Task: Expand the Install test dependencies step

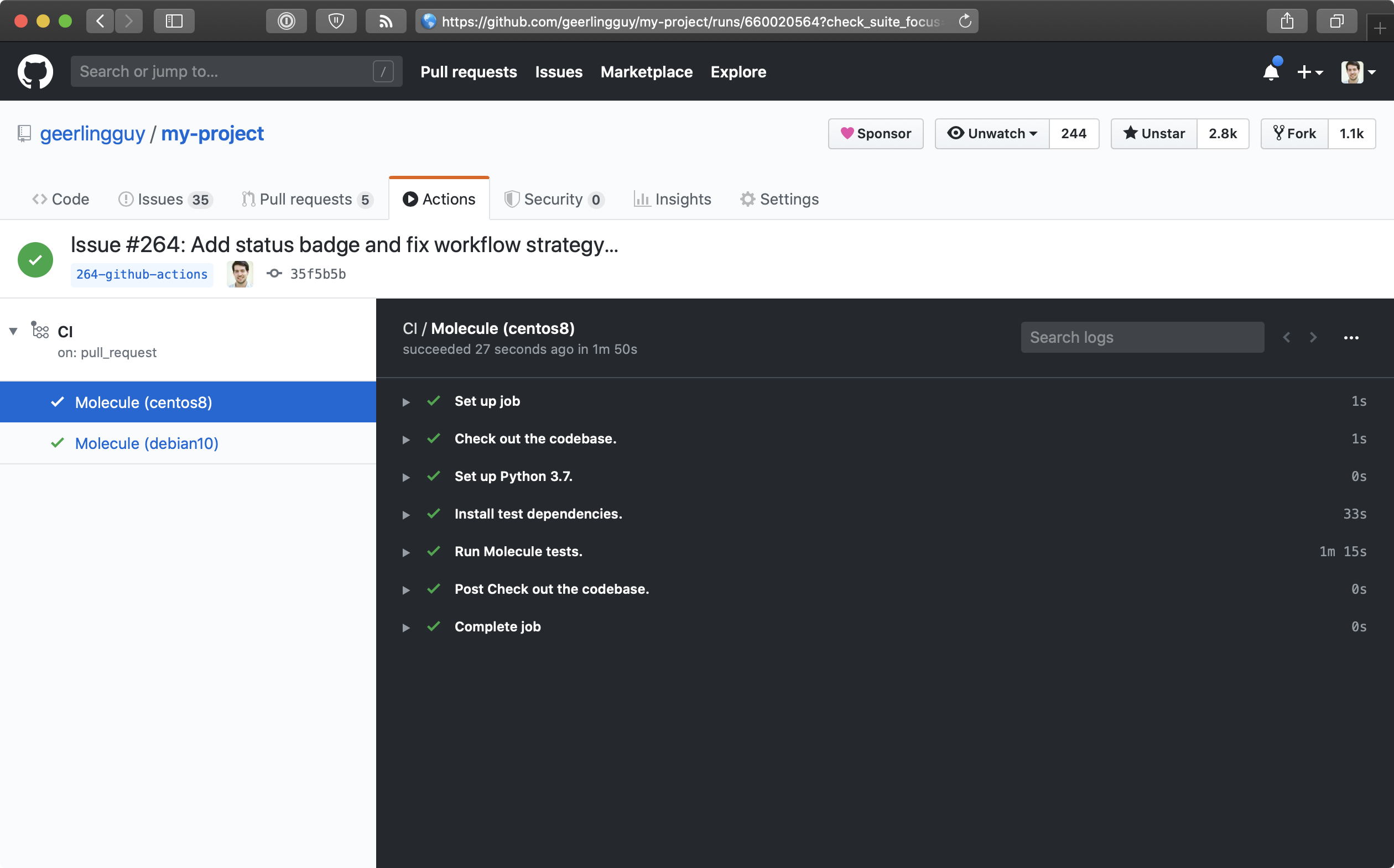Action: click(406, 515)
